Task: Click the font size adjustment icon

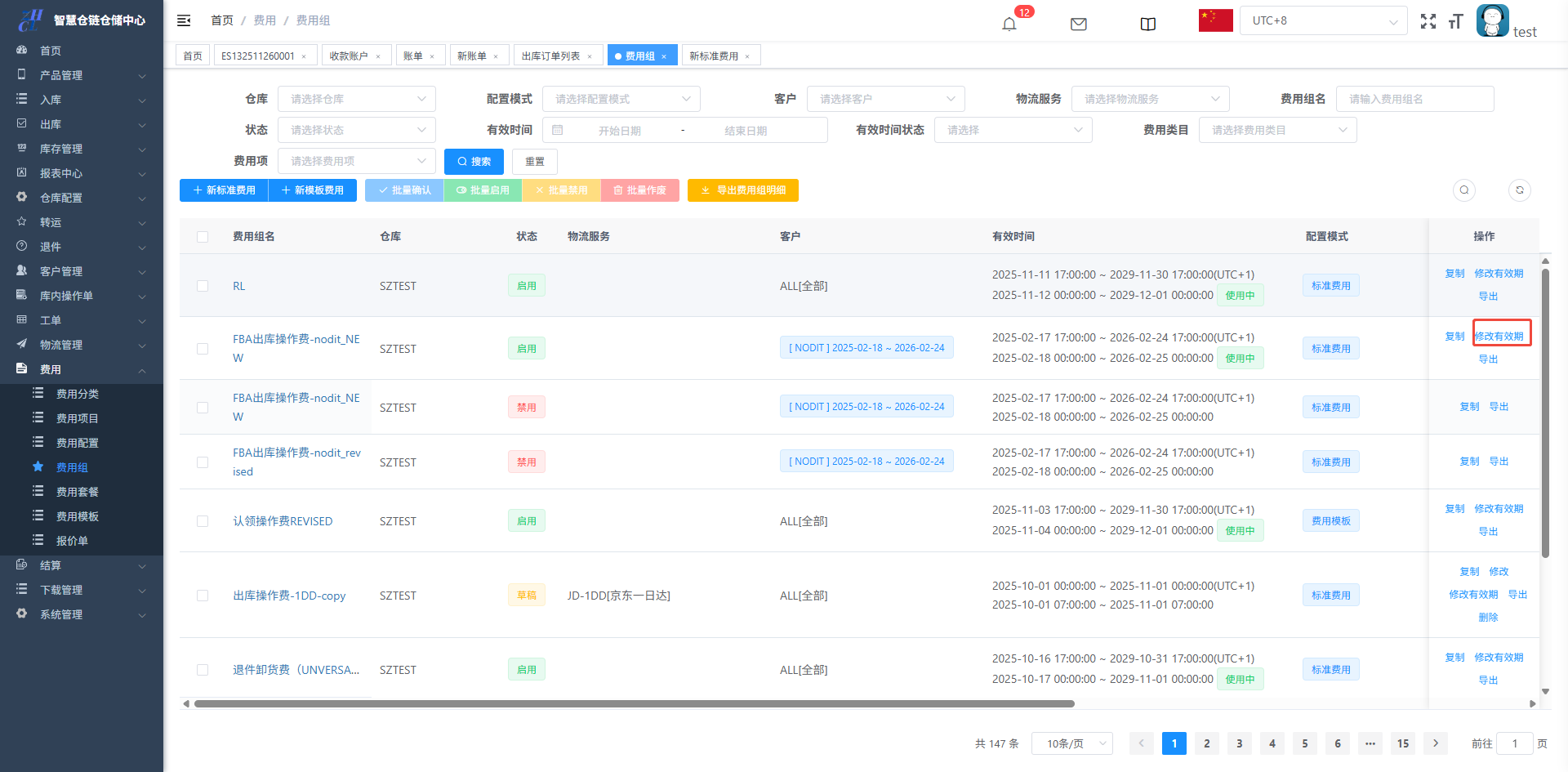Action: (1455, 21)
